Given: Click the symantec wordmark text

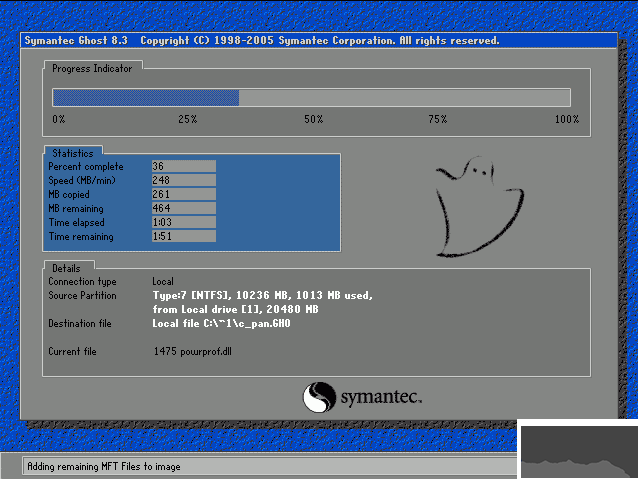Looking at the screenshot, I should pos(381,397).
